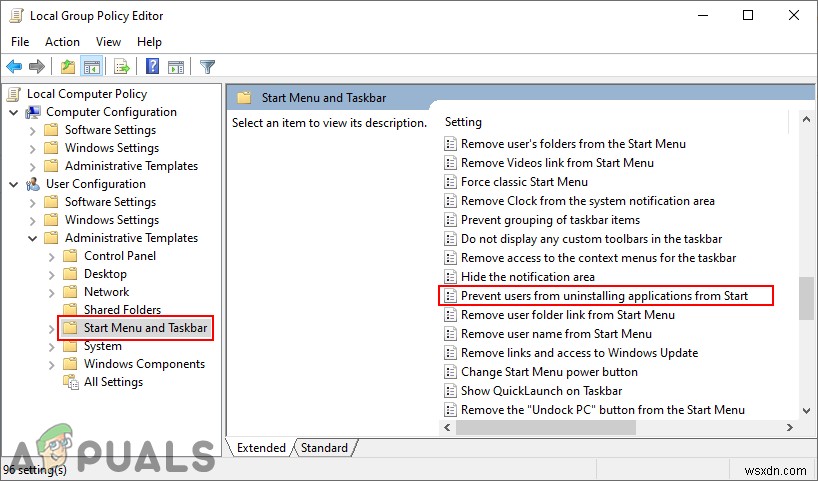Click the Back arrow toolbar icon
The width and height of the screenshot is (818, 481).
tap(14, 66)
